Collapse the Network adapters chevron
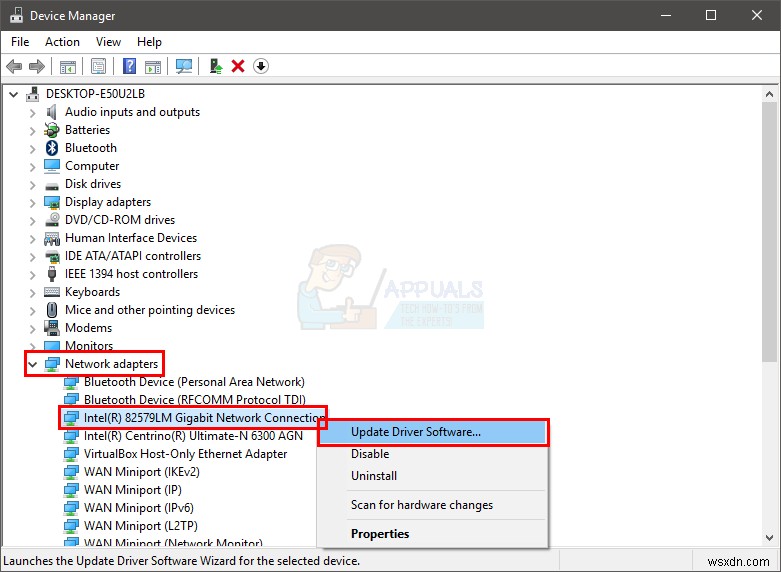Screen dimensions: 781x572 pos(33,364)
